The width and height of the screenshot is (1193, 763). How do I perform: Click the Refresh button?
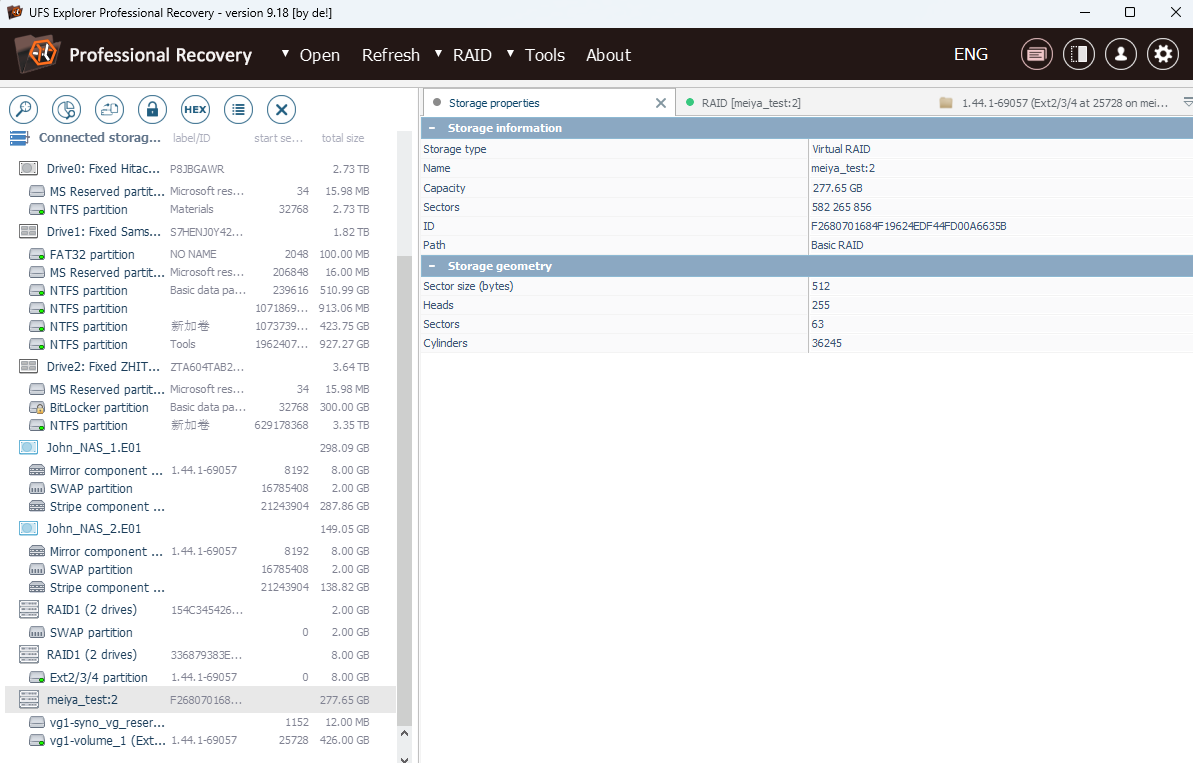390,55
